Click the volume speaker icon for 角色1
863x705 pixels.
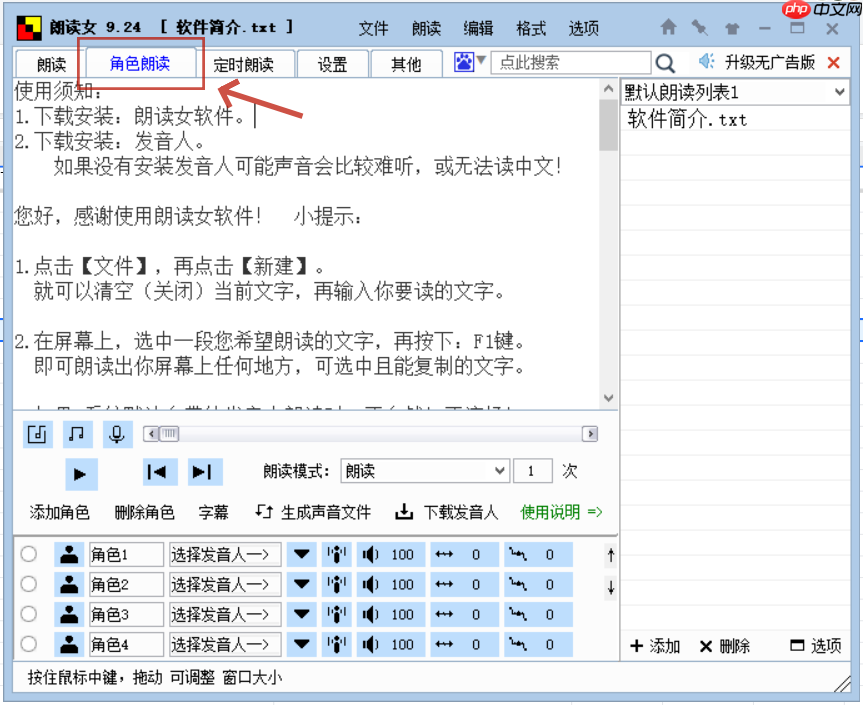tap(370, 555)
